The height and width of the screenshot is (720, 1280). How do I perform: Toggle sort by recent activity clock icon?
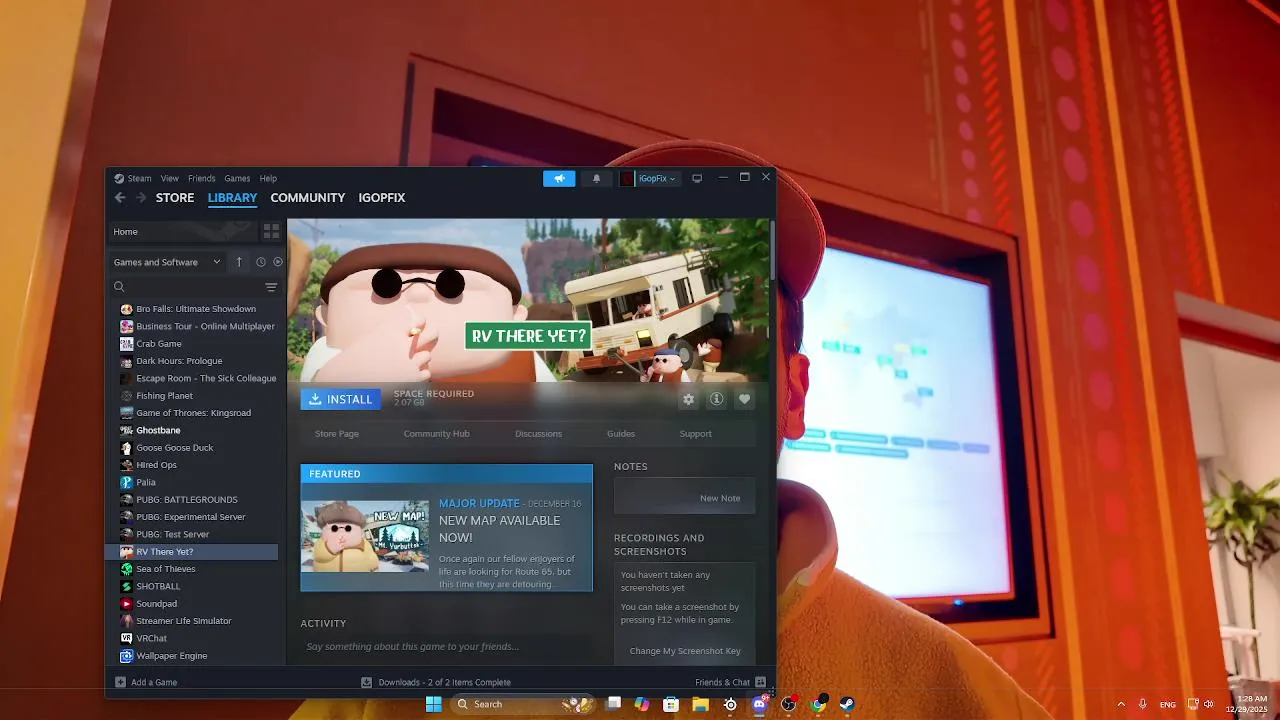click(260, 262)
